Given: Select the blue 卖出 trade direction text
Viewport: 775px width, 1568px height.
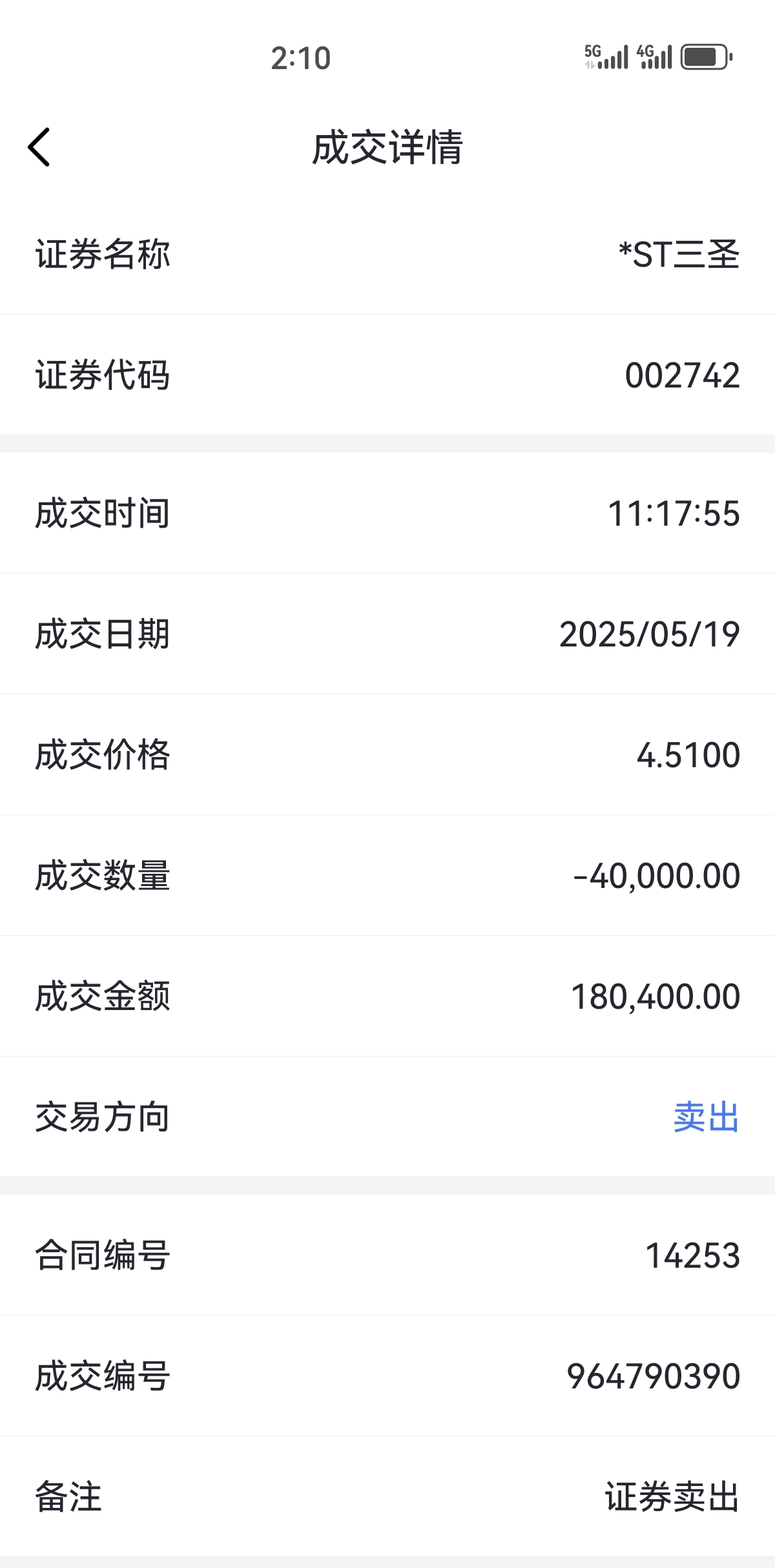Looking at the screenshot, I should 707,1117.
